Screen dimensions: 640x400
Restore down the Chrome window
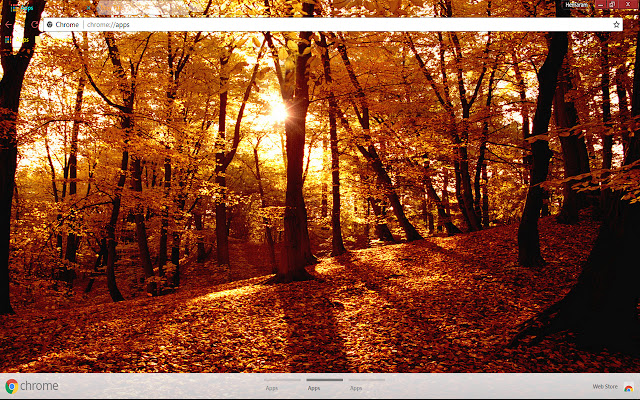(x=612, y=4)
